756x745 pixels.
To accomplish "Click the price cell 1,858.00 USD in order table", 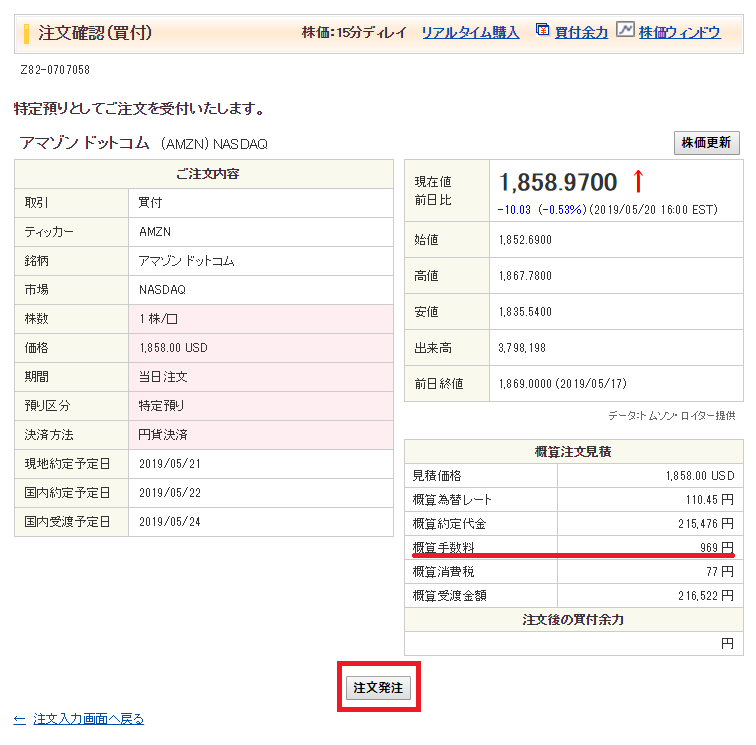I will 261,348.
